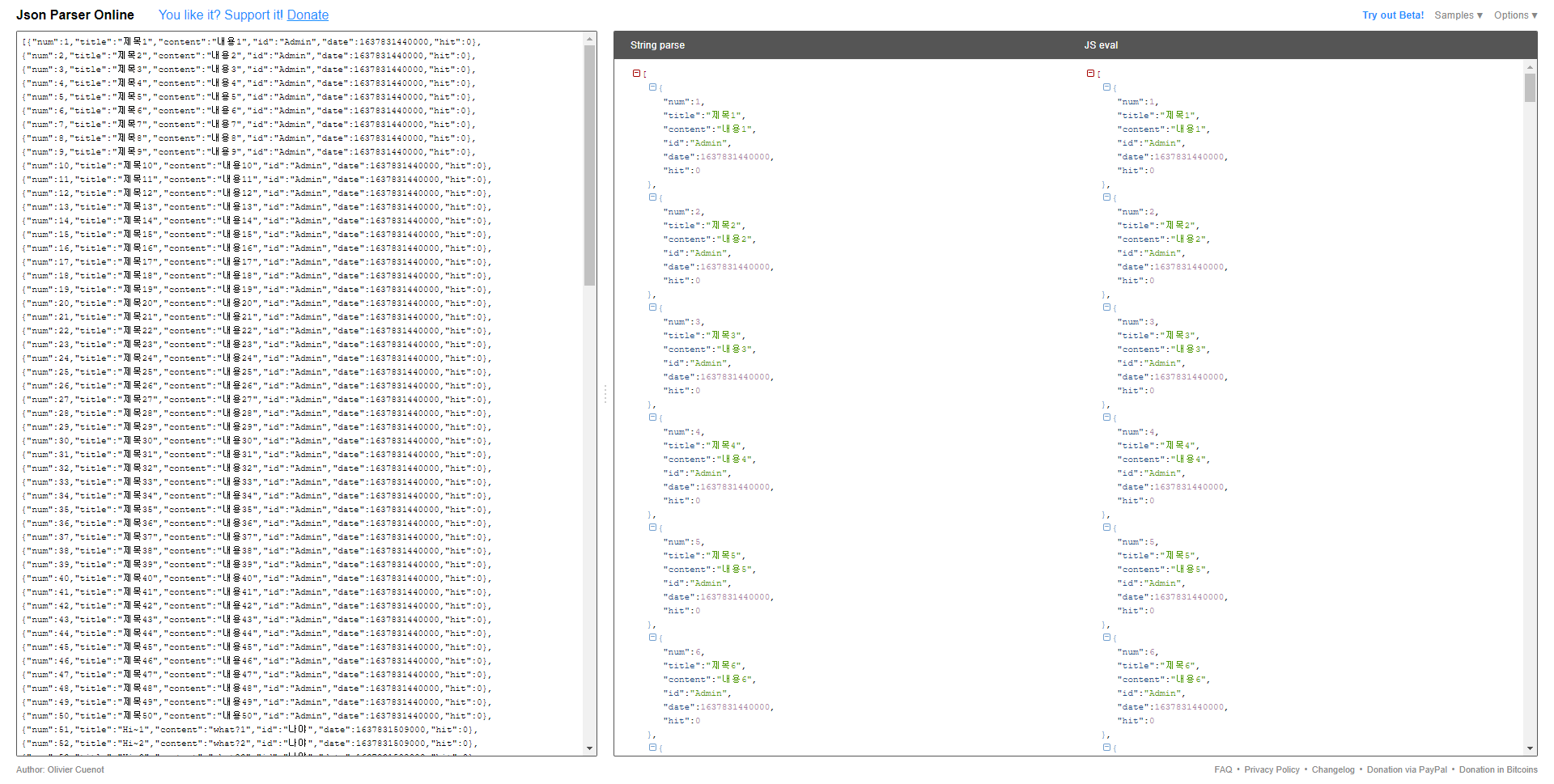
Task: Collapse the root array in String parse panel
Action: pyautogui.click(x=636, y=74)
